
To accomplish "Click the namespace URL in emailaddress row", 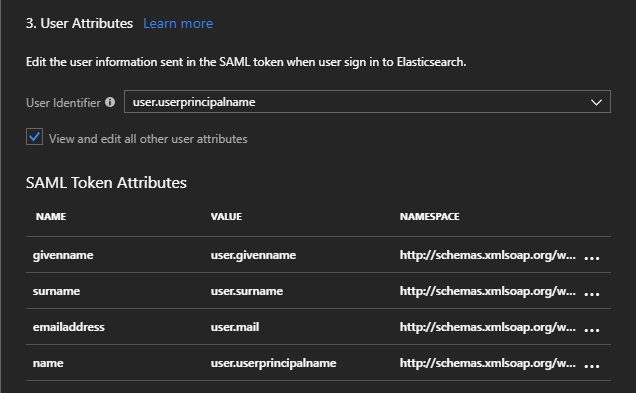I will point(488,327).
